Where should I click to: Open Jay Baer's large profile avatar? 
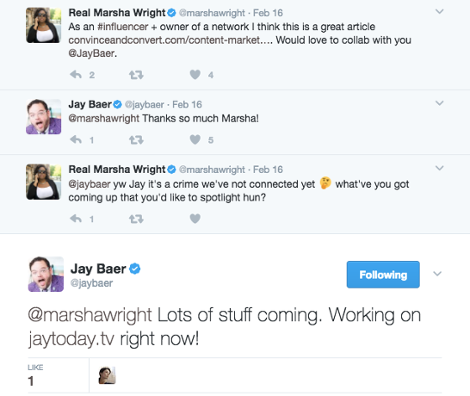pos(46,274)
